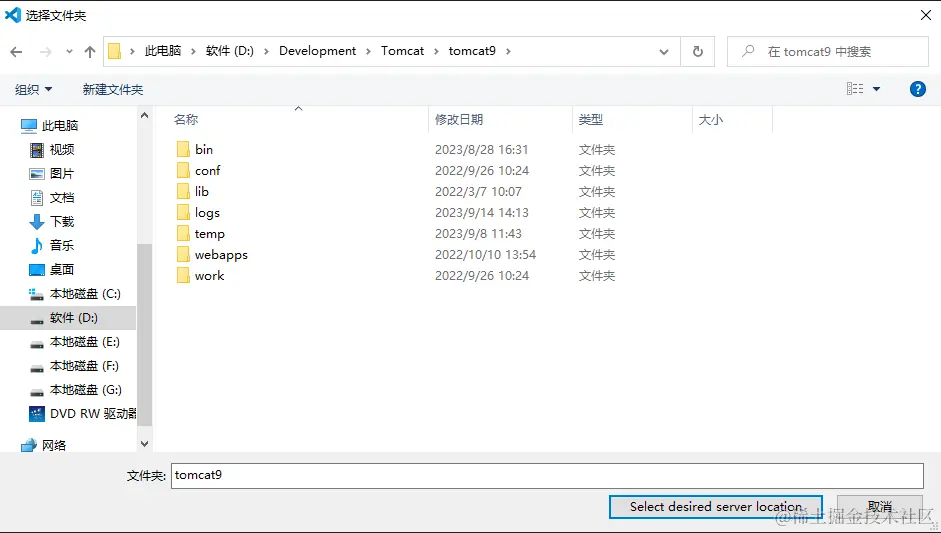Image resolution: width=941 pixels, height=533 pixels.
Task: Sort by 名称 column header
Action: coord(186,119)
